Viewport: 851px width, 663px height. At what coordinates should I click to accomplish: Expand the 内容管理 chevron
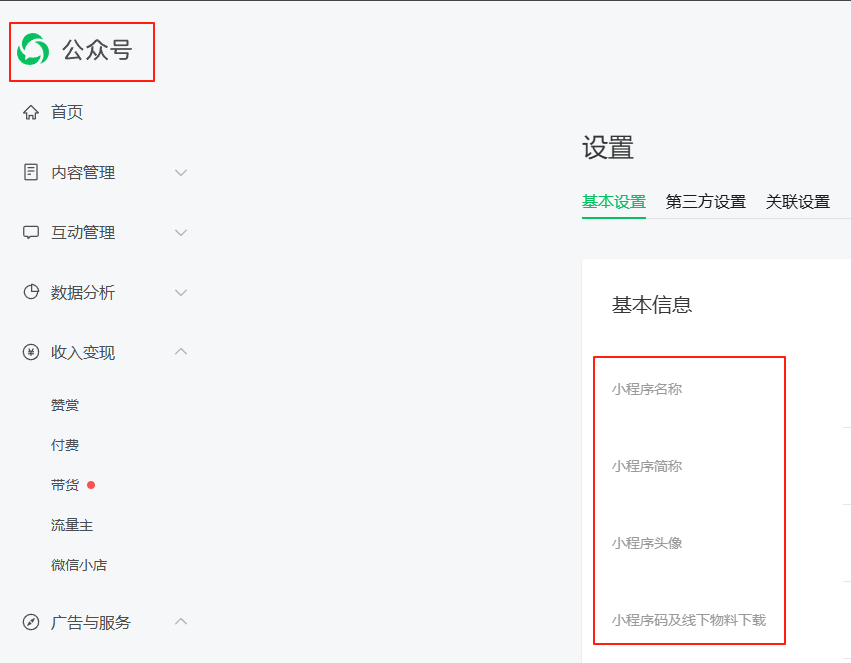tap(181, 173)
